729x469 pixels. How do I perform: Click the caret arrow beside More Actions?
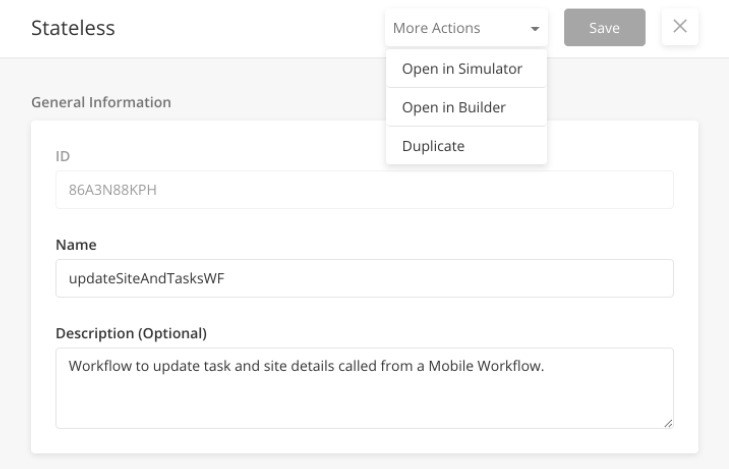coord(535,29)
